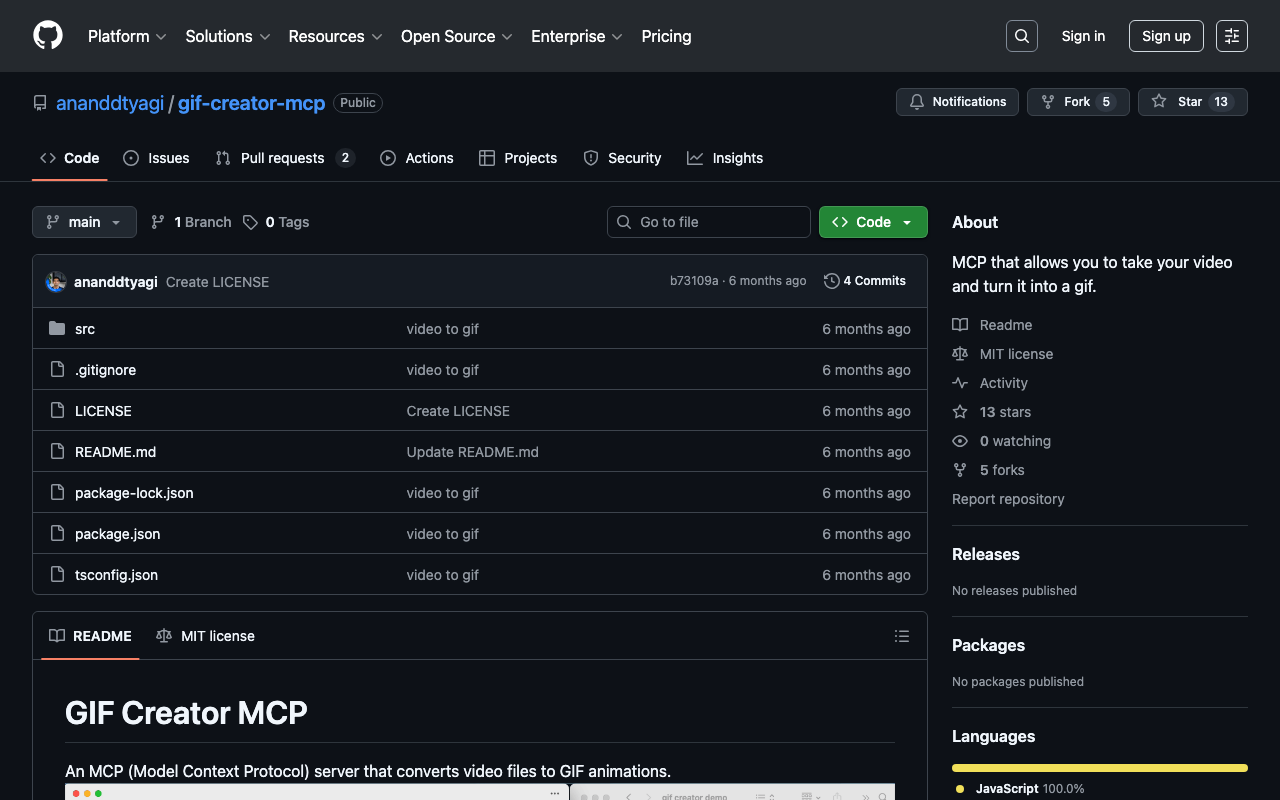
Task: Expand the Platform navigation menu
Action: (x=127, y=36)
